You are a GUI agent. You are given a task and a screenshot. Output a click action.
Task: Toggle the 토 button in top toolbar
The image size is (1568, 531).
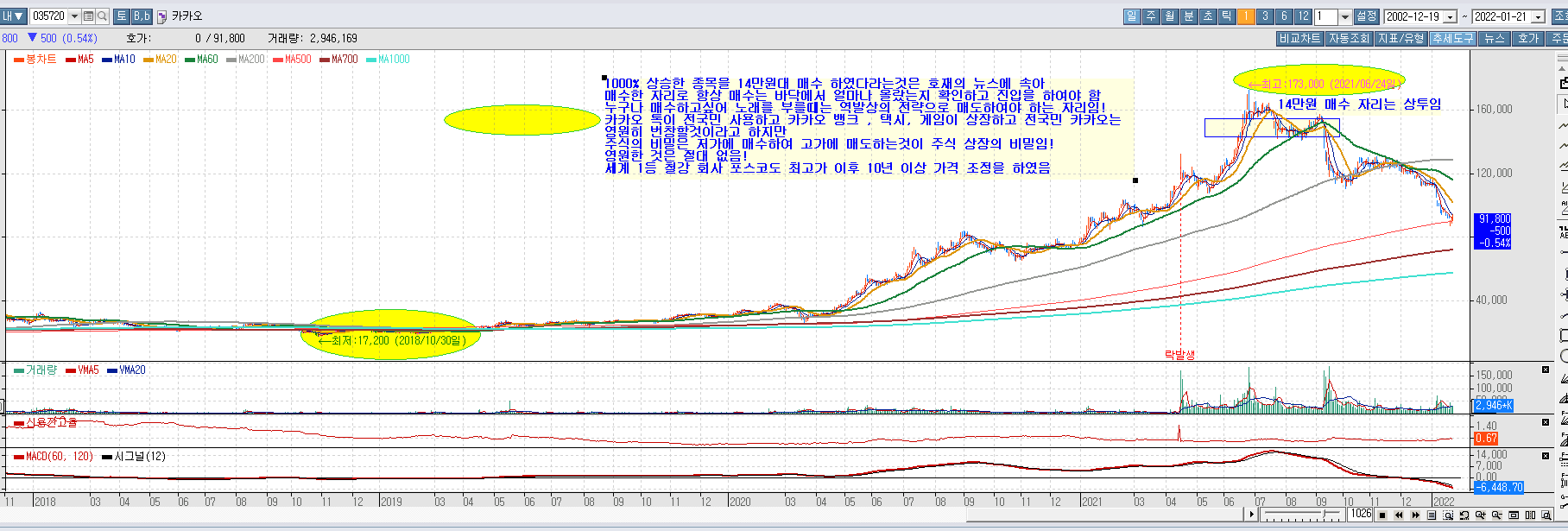pos(121,16)
